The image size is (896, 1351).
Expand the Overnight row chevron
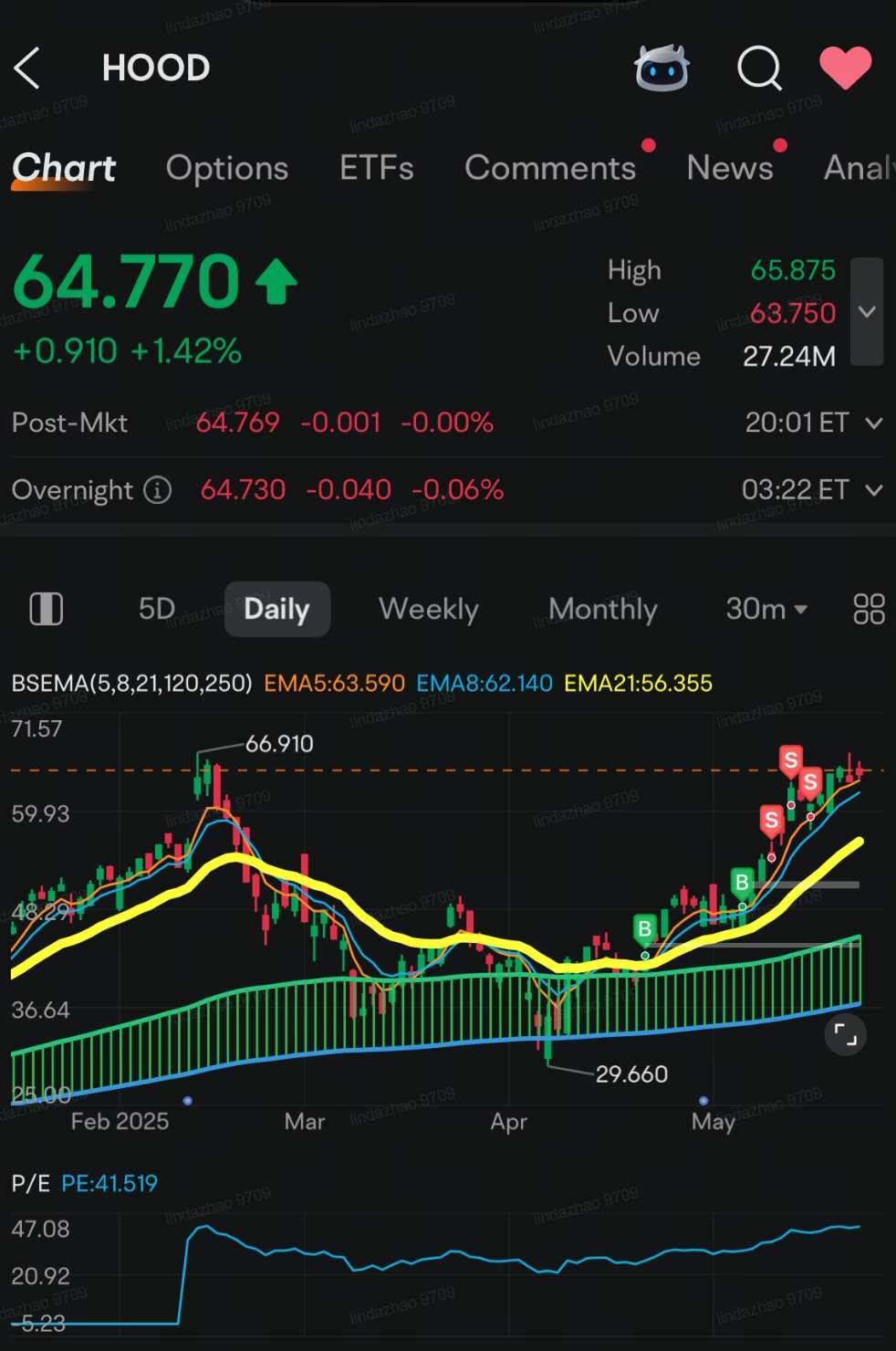tap(874, 490)
